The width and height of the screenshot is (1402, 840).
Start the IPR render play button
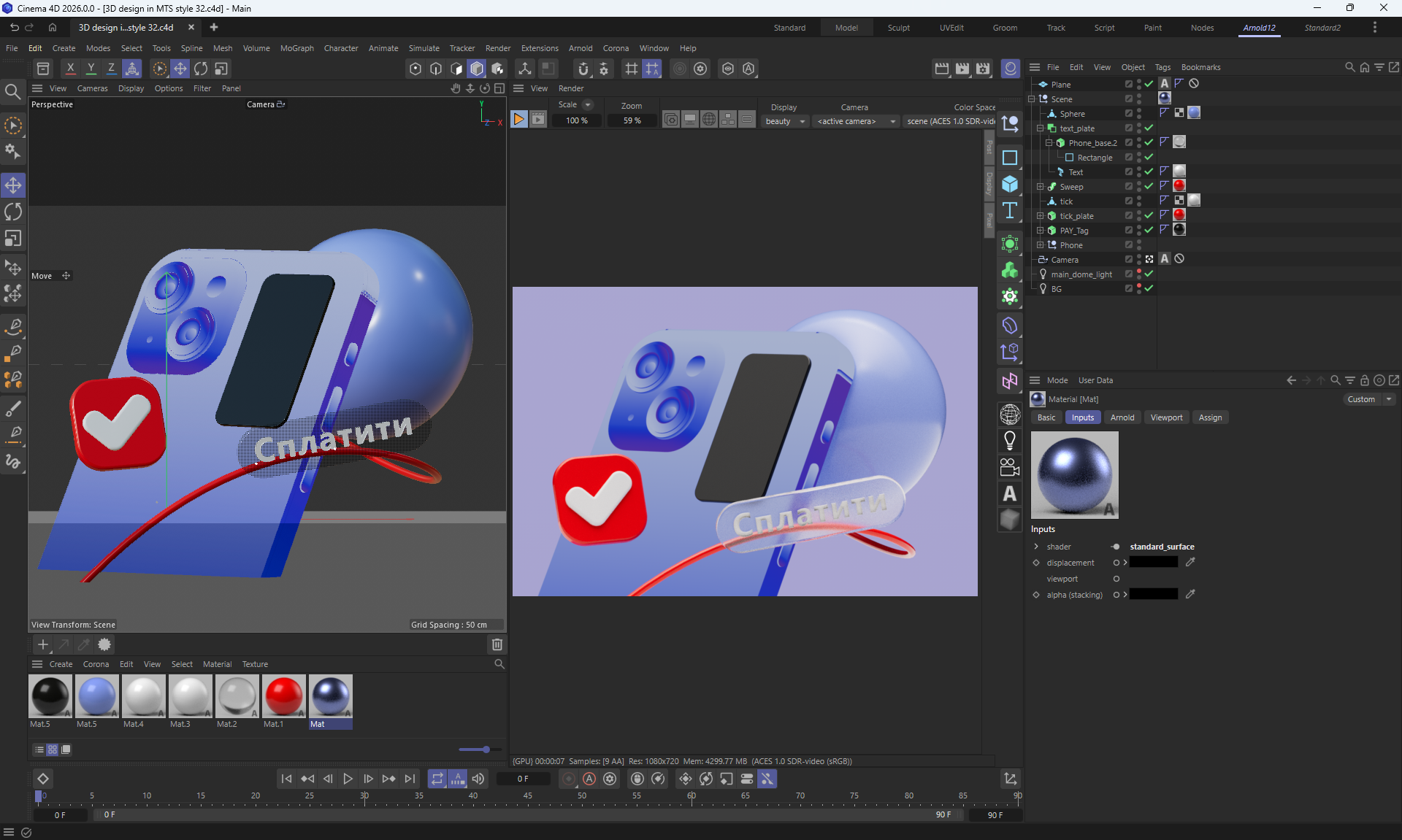click(518, 120)
